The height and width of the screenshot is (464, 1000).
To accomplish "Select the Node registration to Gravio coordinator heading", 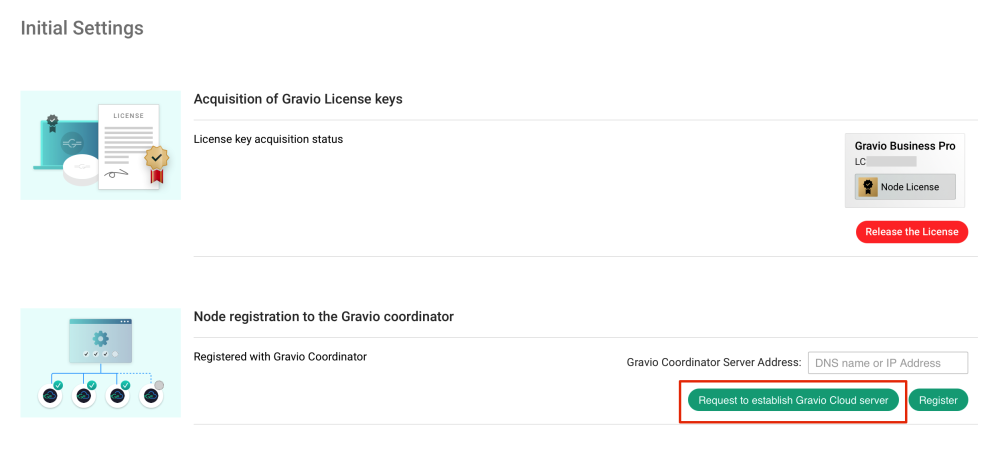I will (x=324, y=316).
